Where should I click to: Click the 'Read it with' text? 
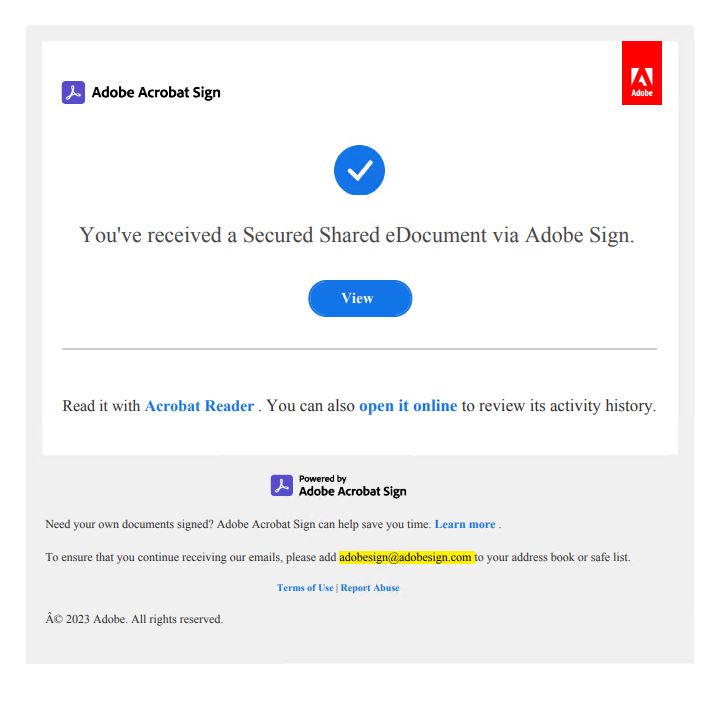pyautogui.click(x=101, y=406)
